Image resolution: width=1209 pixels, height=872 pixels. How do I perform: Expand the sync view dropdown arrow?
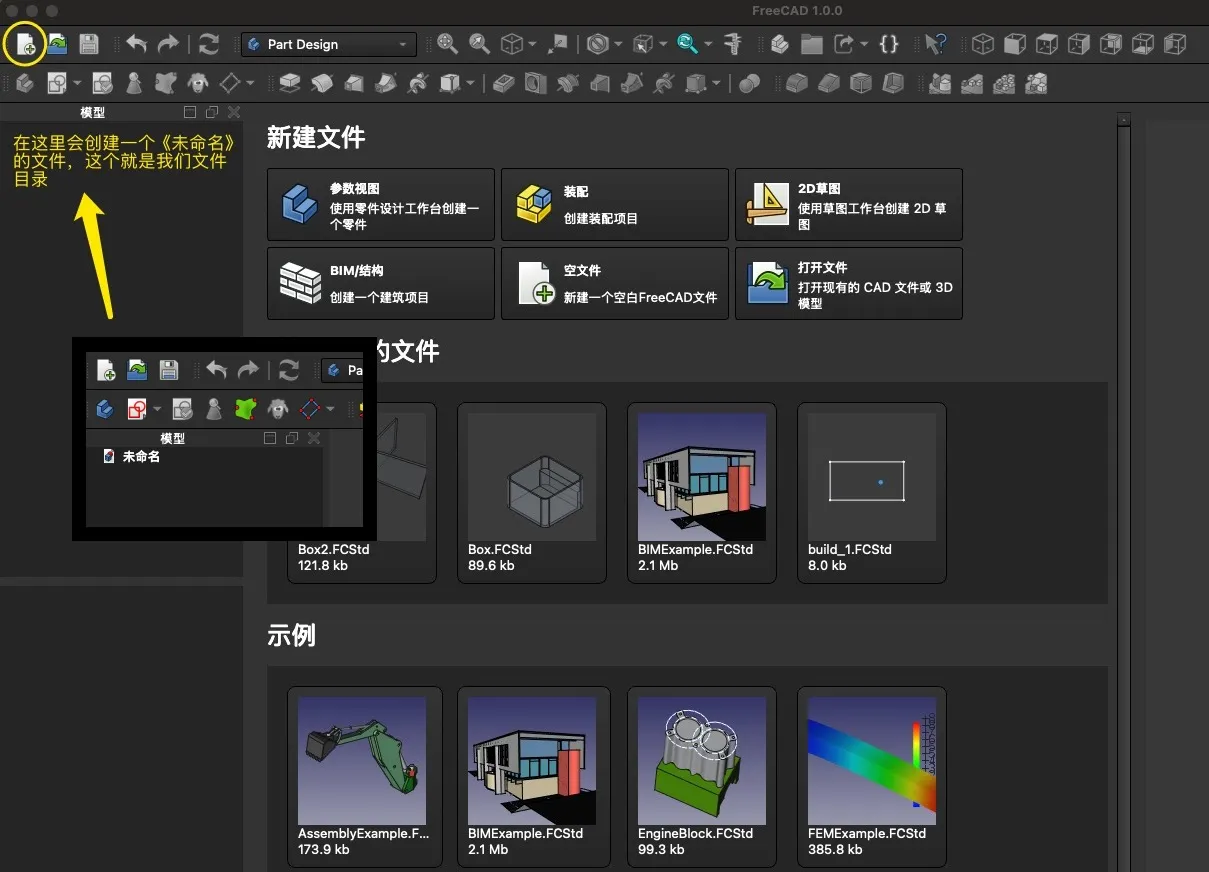click(708, 44)
